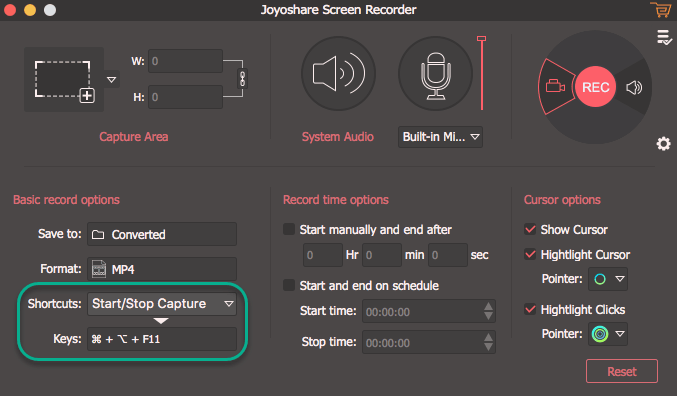Click the Record time options heading

pyautogui.click(x=335, y=200)
